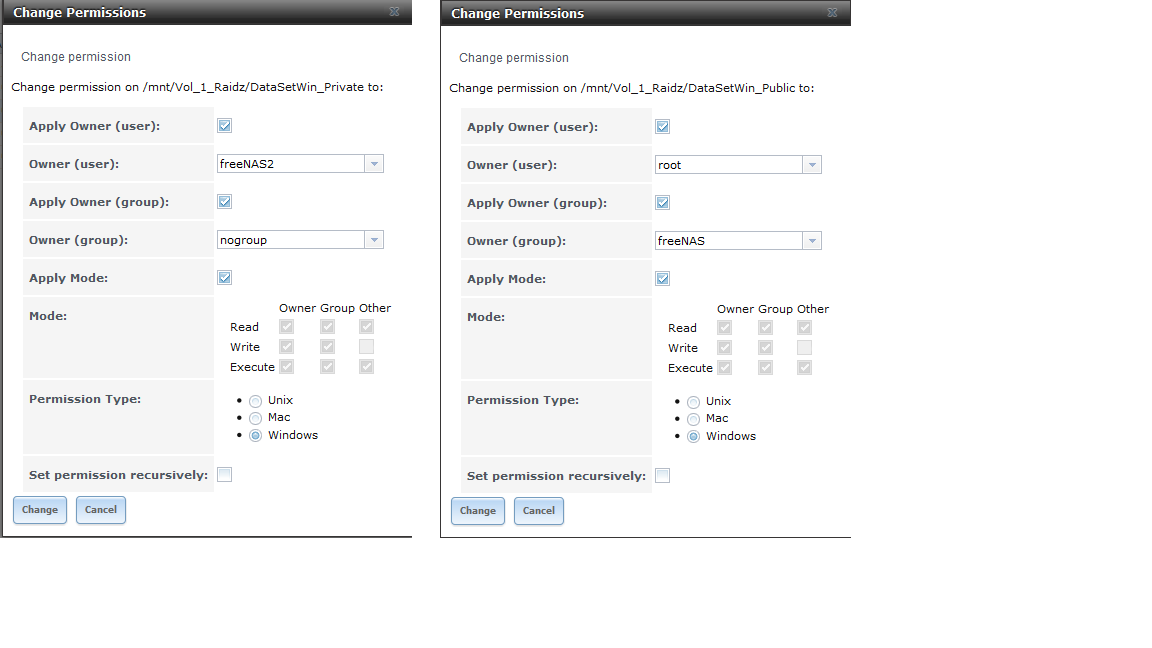The height and width of the screenshot is (648, 1152).
Task: Toggle Owner Read mode in DataSetWin_Public dialog
Action: point(724,327)
